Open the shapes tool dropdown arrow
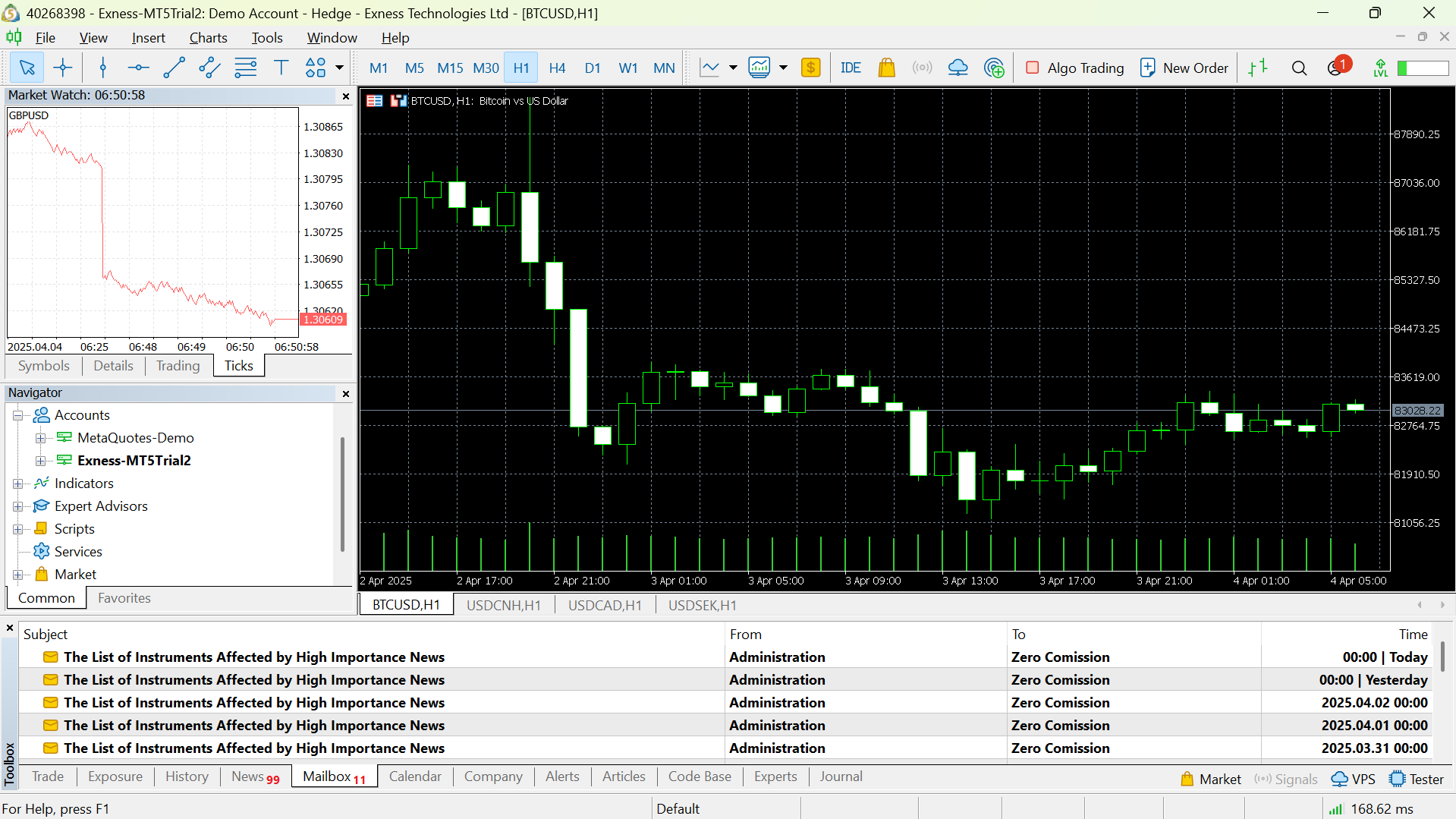 point(339,68)
